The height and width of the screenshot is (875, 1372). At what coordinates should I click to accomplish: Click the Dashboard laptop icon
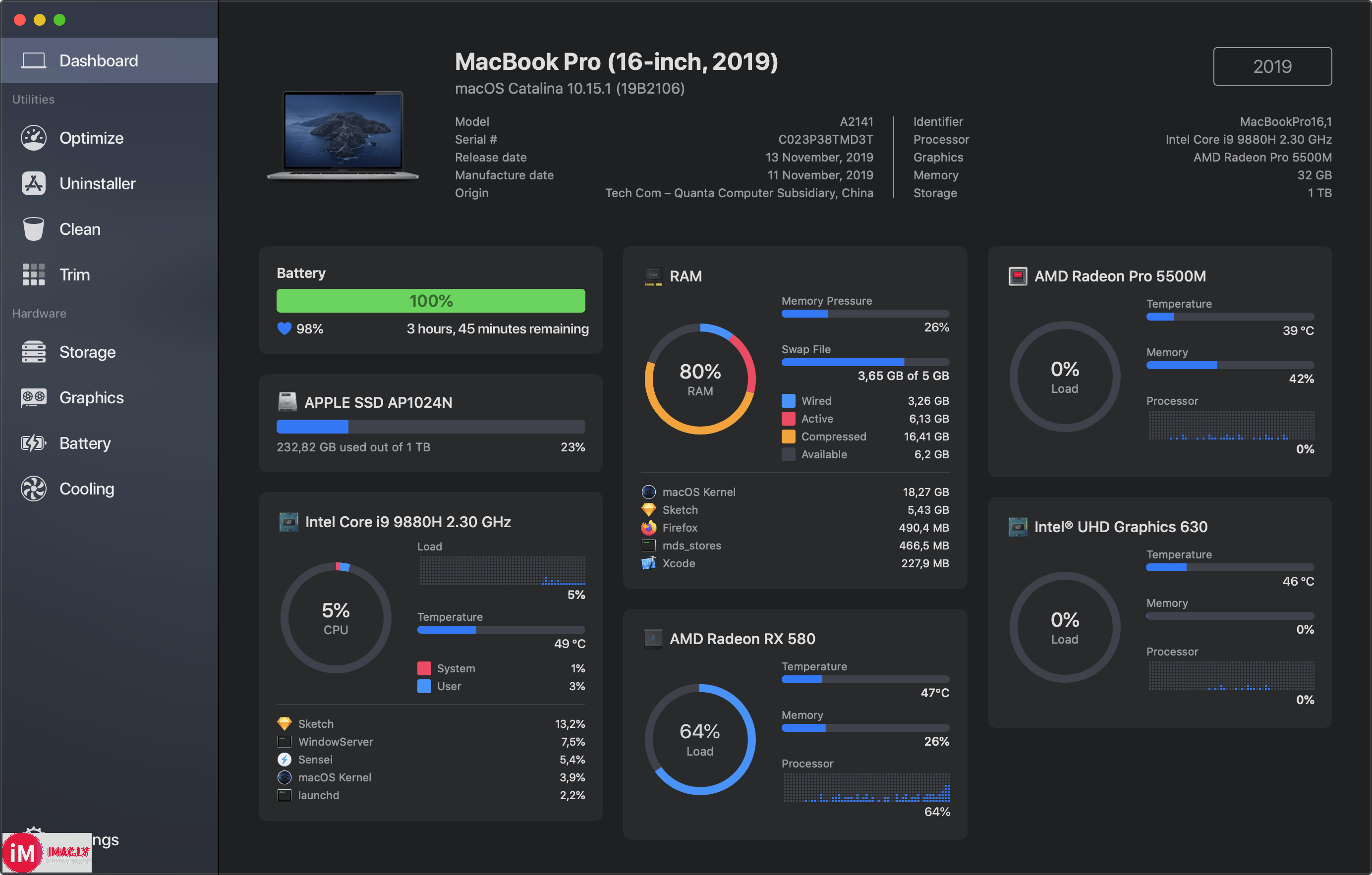tap(34, 60)
